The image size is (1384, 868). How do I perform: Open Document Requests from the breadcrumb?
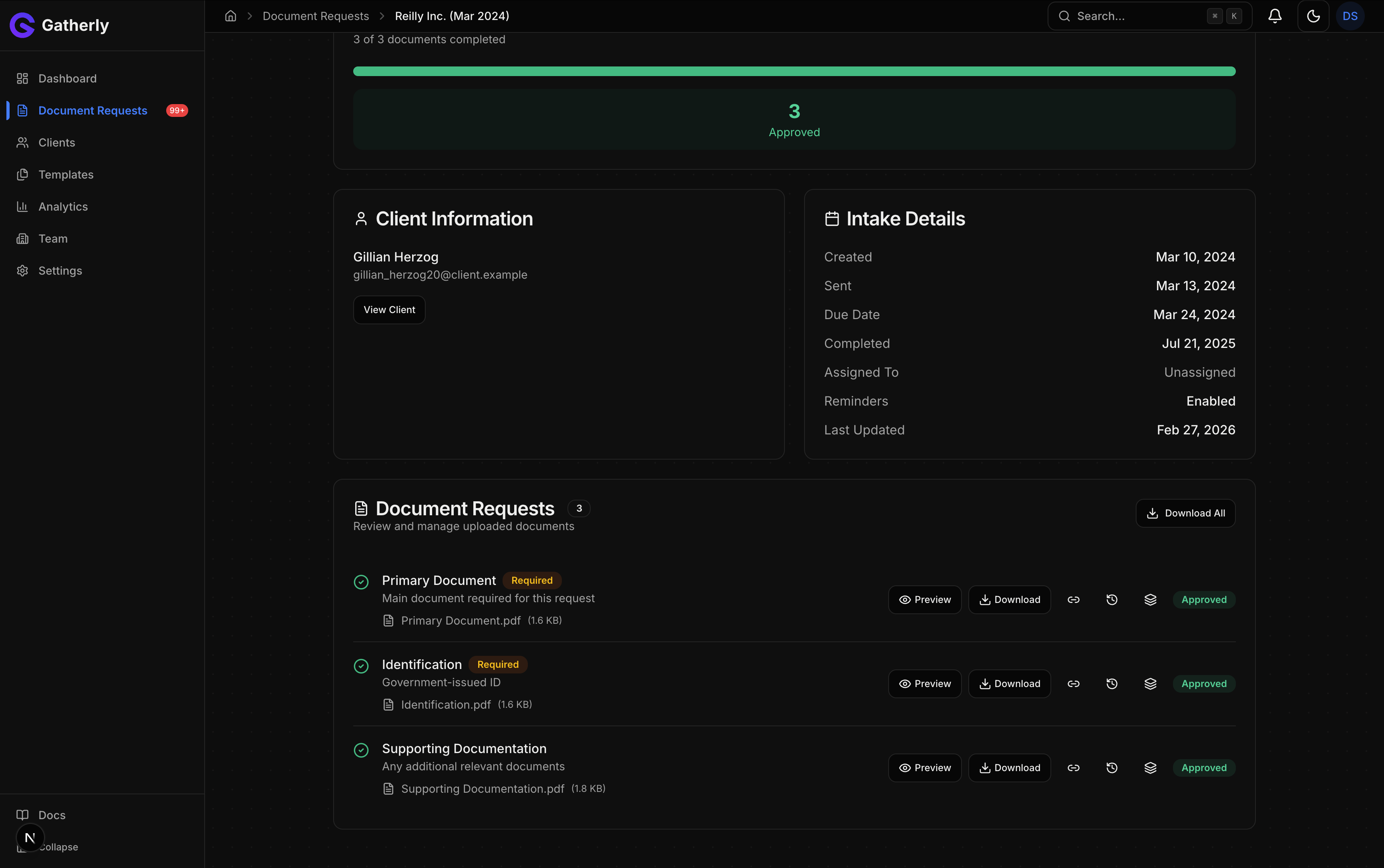[x=315, y=16]
